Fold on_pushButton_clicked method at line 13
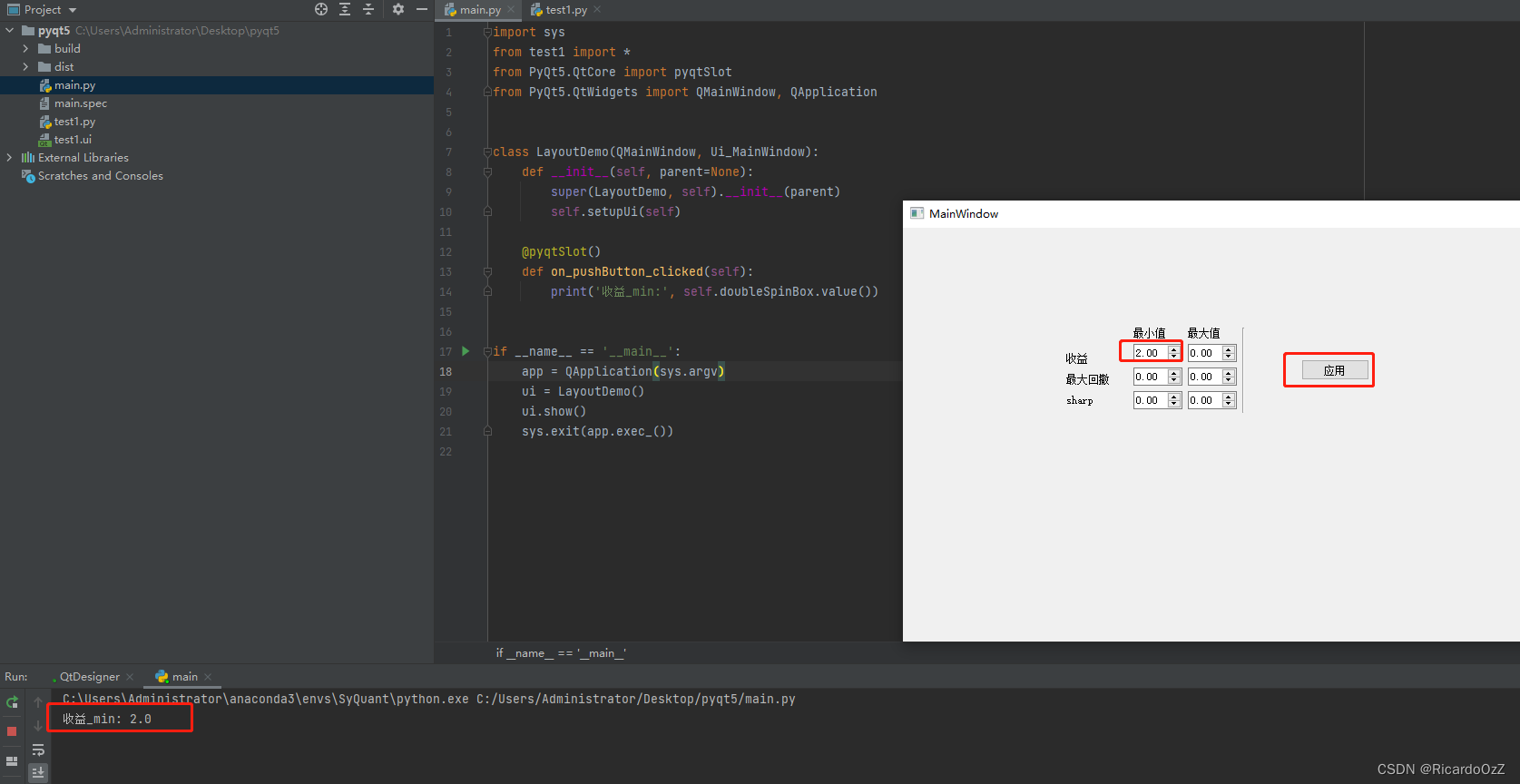 (x=487, y=271)
